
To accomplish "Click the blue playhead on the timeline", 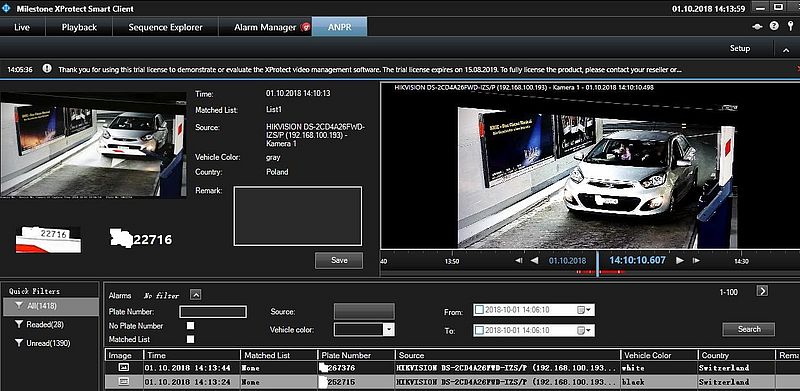I will [x=597, y=264].
